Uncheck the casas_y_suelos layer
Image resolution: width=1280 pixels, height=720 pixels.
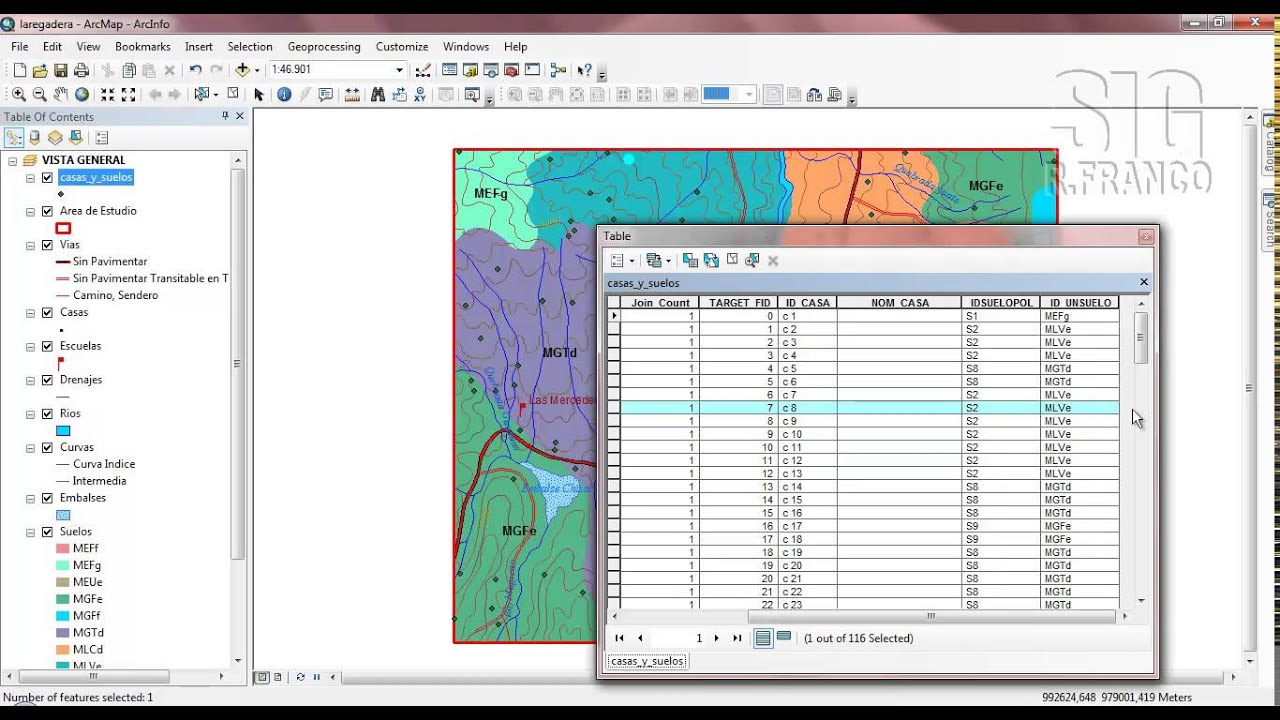pyautogui.click(x=47, y=177)
